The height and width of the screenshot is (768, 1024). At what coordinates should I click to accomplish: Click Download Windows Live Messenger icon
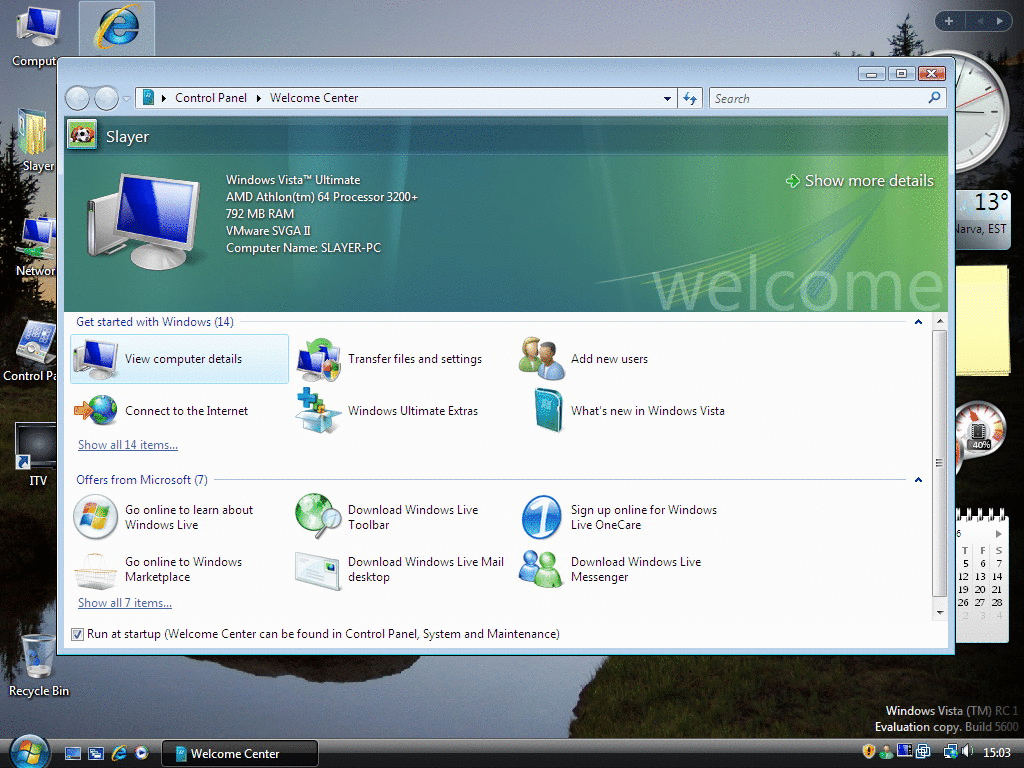[x=542, y=569]
